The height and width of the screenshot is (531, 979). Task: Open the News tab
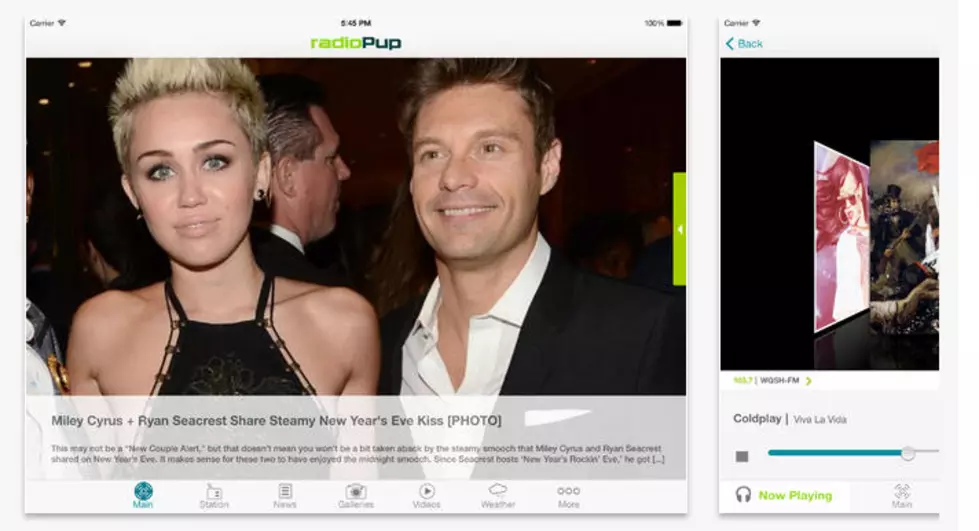[285, 495]
